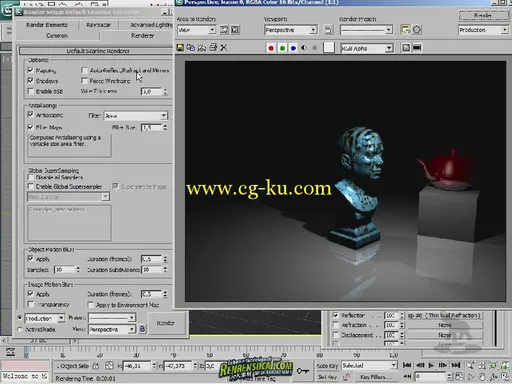The height and width of the screenshot is (384, 512).
Task: Open the Render Preset dropdown in the render window
Action: [366, 30]
